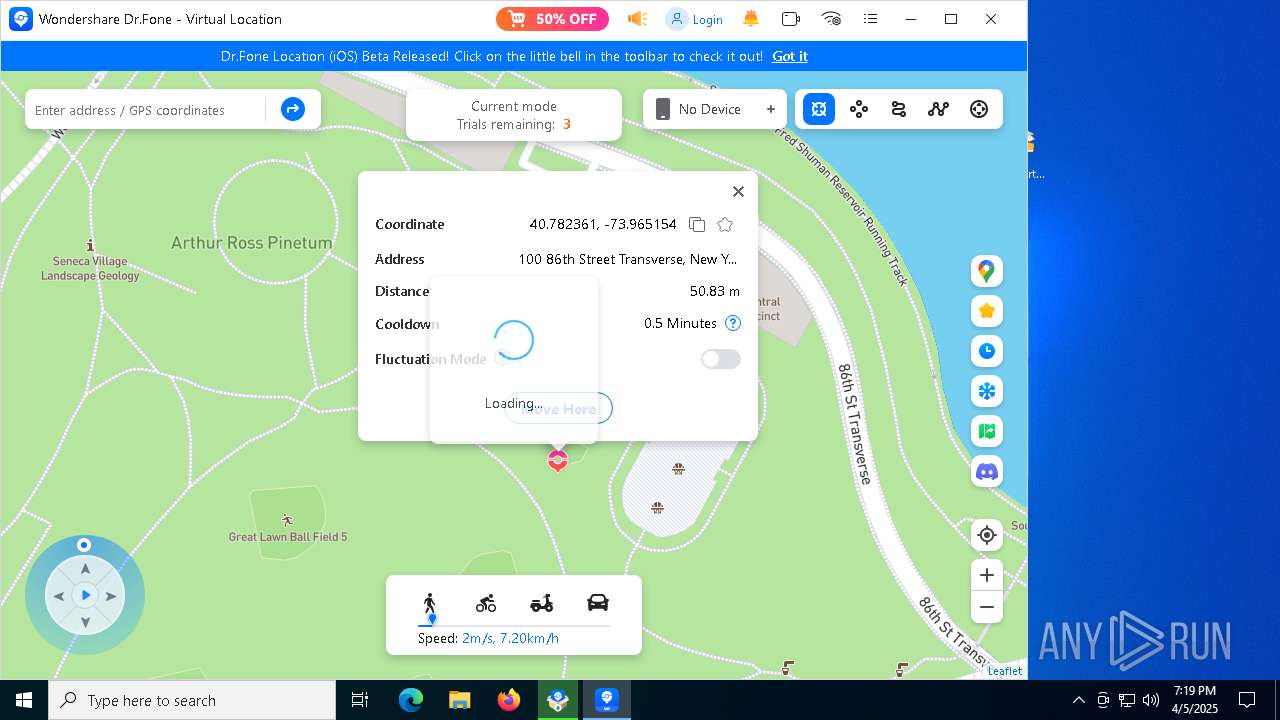Open File Explorer from taskbar
Image resolution: width=1280 pixels, height=720 pixels.
[x=459, y=700]
